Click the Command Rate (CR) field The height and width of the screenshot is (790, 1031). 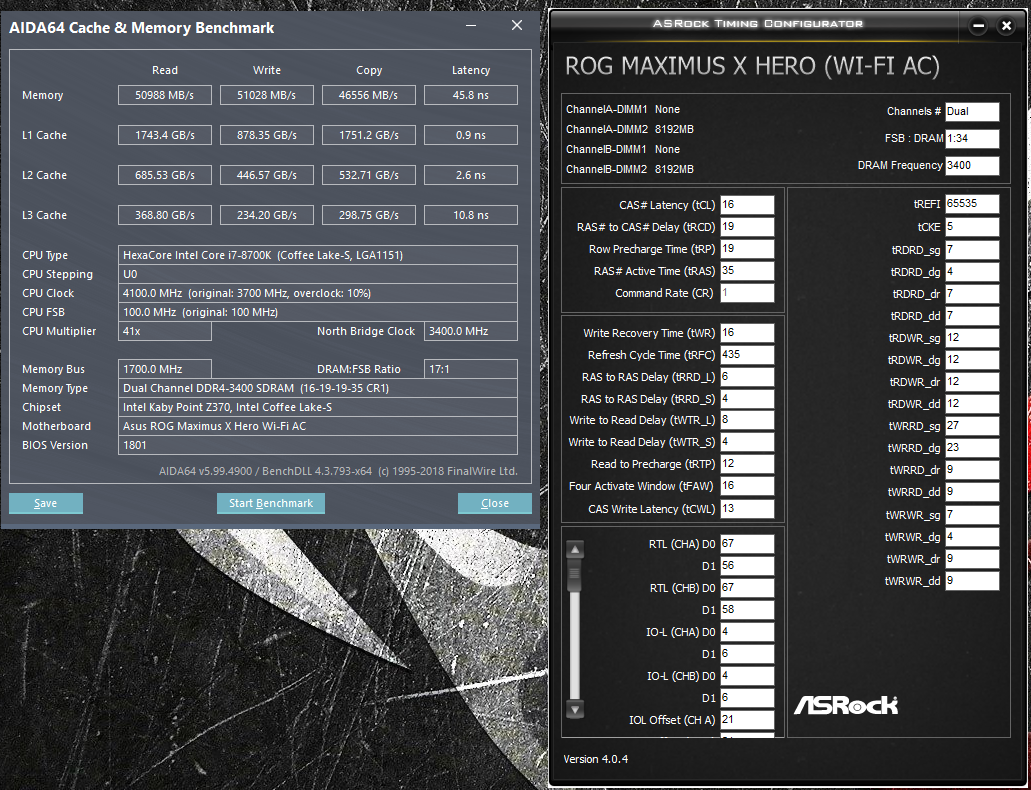[747, 293]
